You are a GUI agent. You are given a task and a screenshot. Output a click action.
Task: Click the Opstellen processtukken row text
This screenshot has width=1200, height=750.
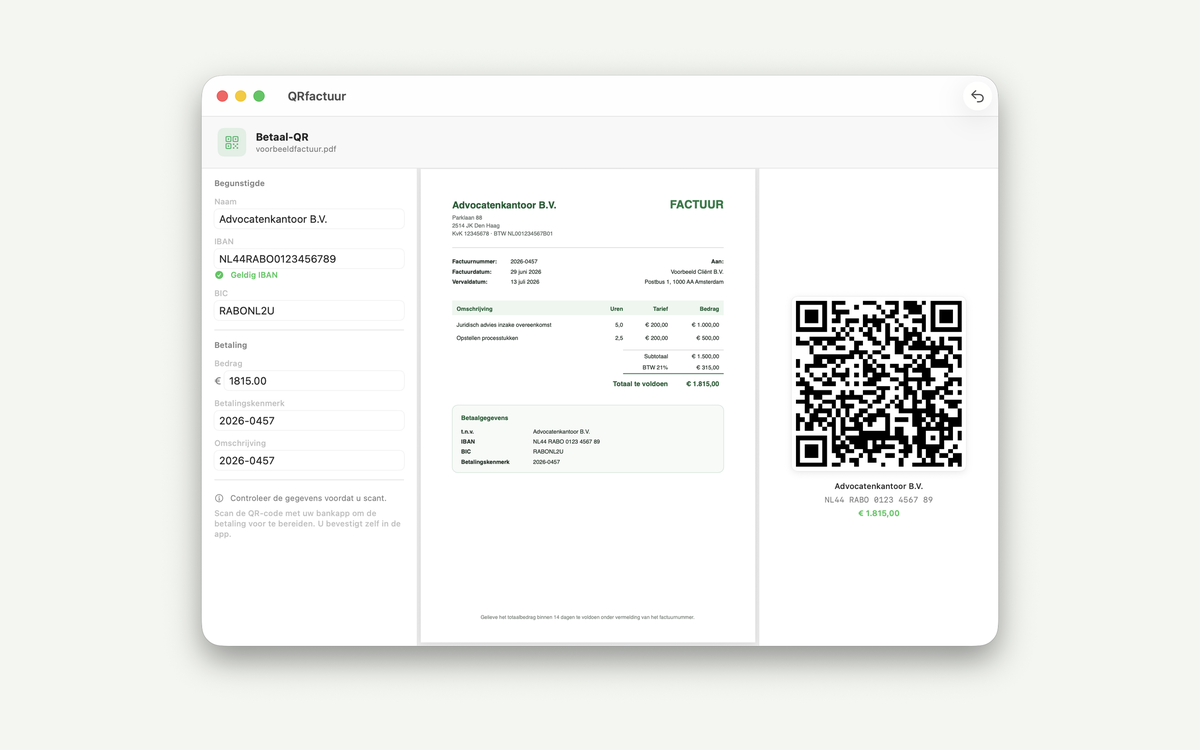487,338
